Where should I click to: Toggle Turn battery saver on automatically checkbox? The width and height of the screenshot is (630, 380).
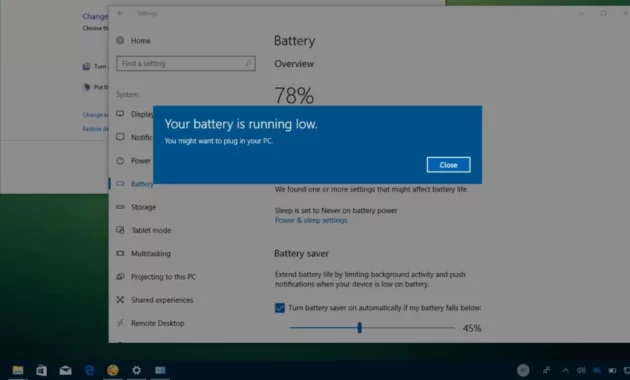pos(280,308)
